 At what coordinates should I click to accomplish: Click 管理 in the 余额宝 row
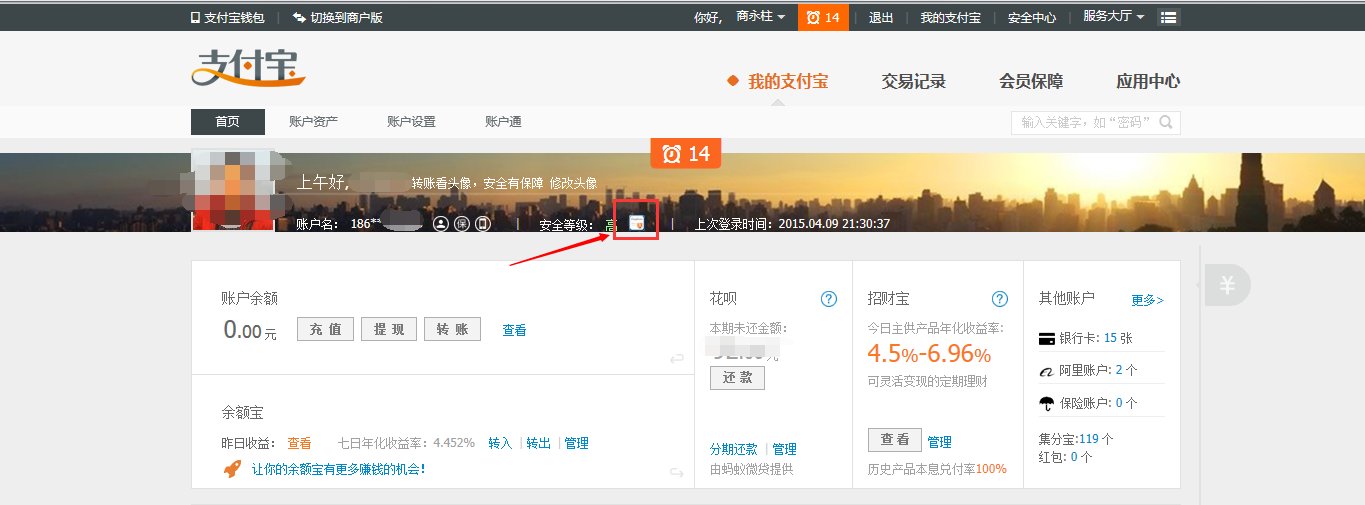pos(576,443)
